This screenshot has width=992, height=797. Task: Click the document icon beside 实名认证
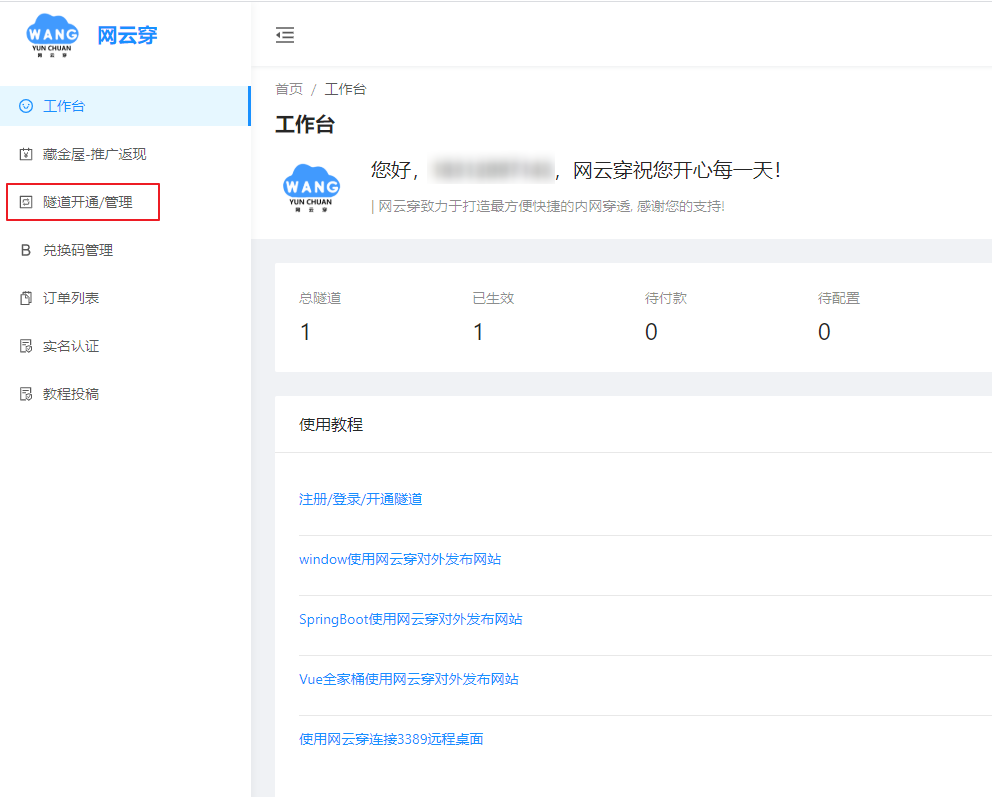pos(26,346)
